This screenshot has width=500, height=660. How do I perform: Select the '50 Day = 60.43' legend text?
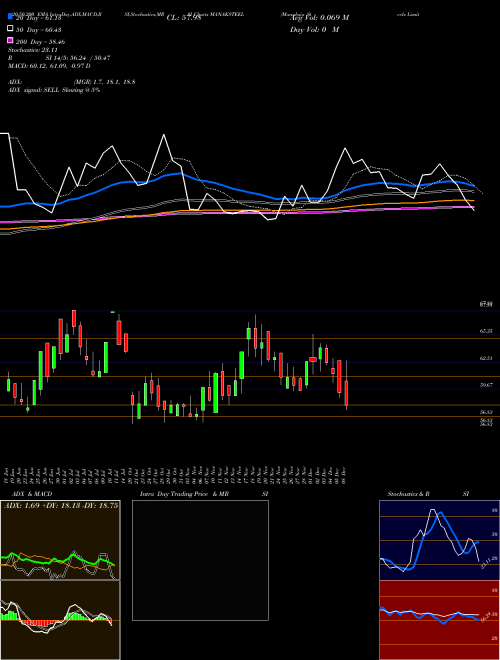(x=39, y=30)
